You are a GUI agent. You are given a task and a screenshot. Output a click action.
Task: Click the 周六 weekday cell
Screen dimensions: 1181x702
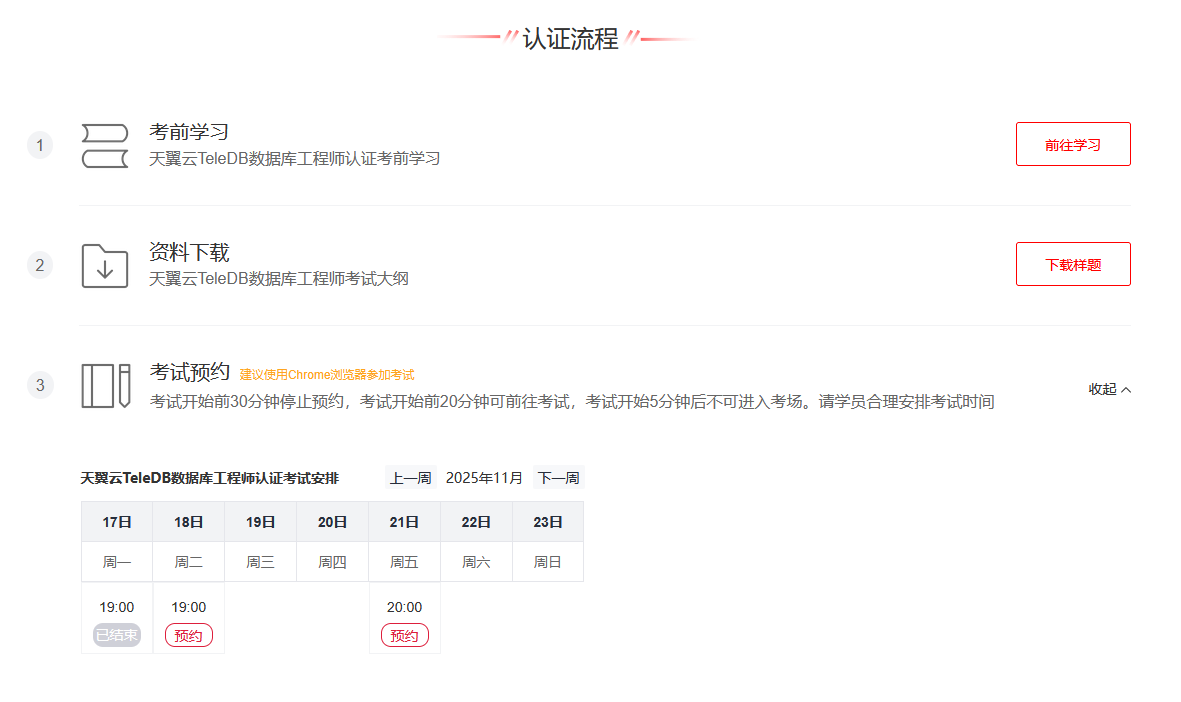click(x=476, y=562)
